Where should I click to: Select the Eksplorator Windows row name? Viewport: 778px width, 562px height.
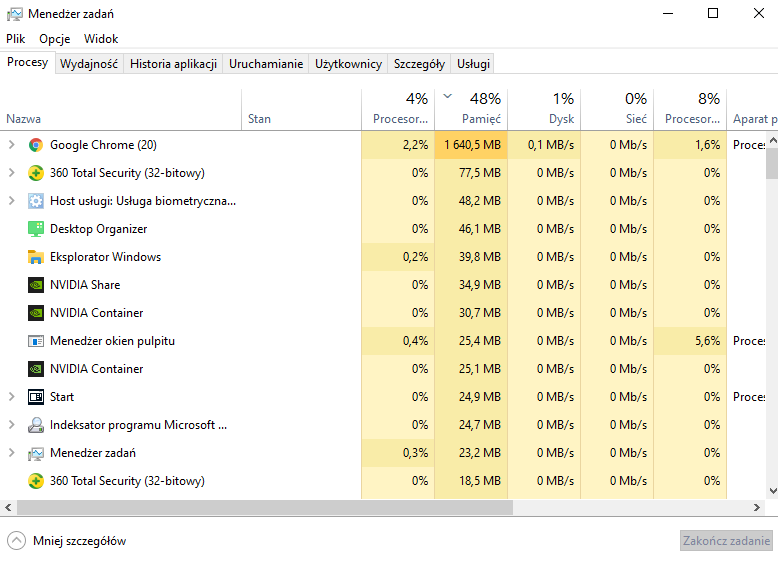pyautogui.click(x=106, y=257)
